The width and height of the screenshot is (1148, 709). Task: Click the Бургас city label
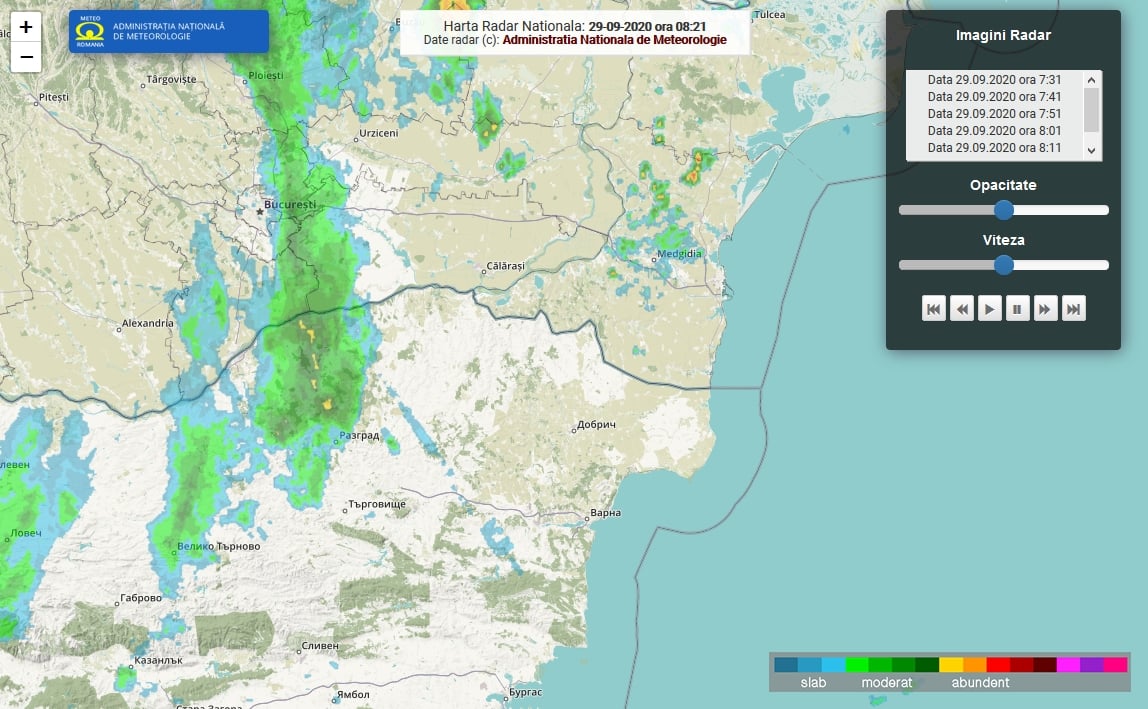[x=526, y=691]
